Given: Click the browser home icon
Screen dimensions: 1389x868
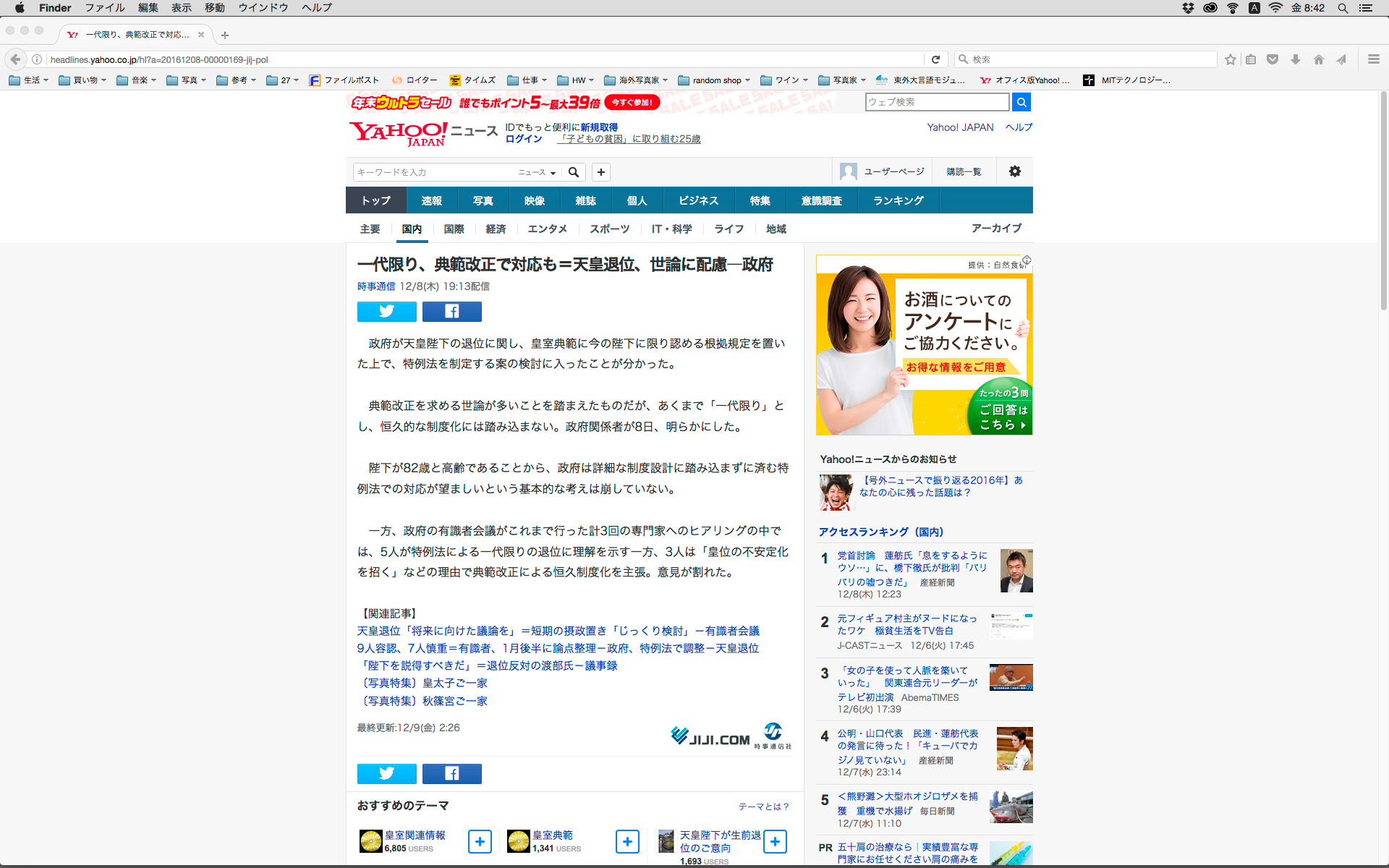Looking at the screenshot, I should coord(1318,59).
